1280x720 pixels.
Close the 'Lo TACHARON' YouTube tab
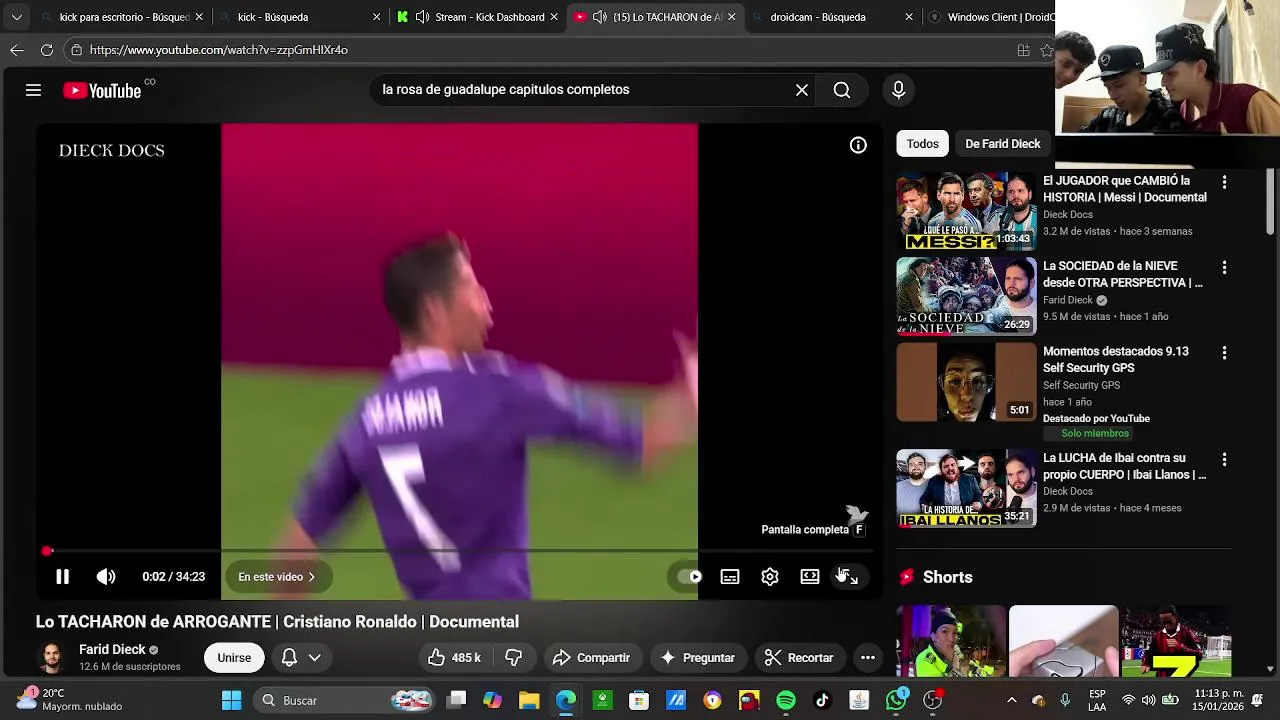point(732,17)
